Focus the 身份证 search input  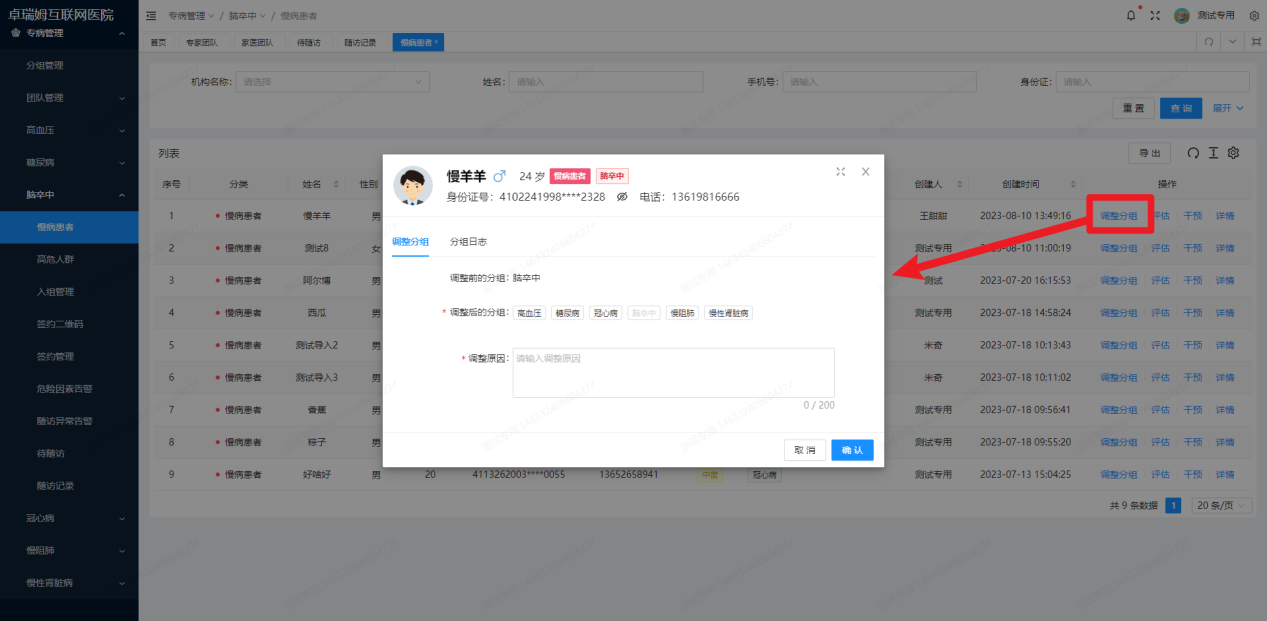(1153, 81)
